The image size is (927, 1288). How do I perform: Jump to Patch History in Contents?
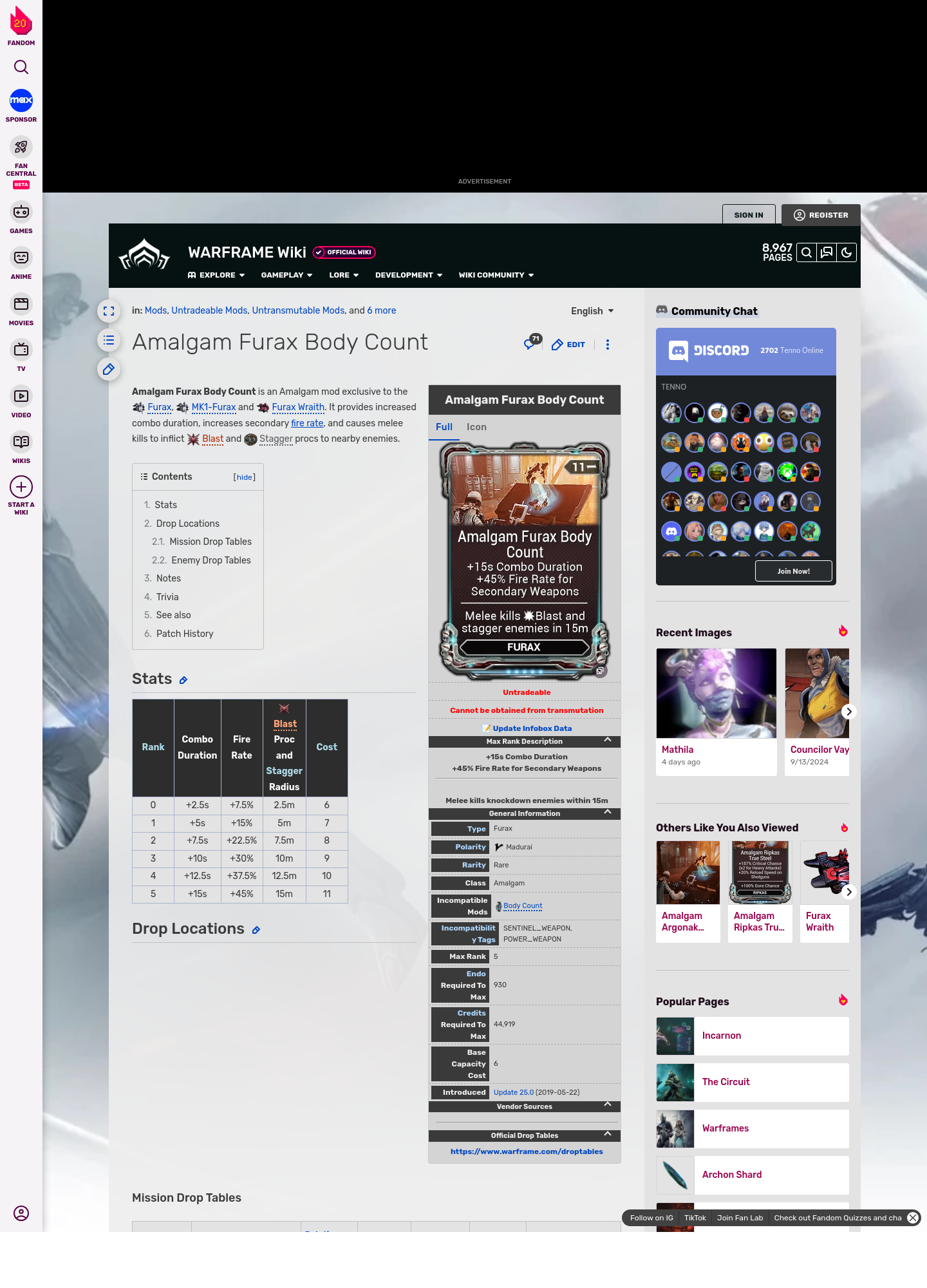click(x=185, y=634)
